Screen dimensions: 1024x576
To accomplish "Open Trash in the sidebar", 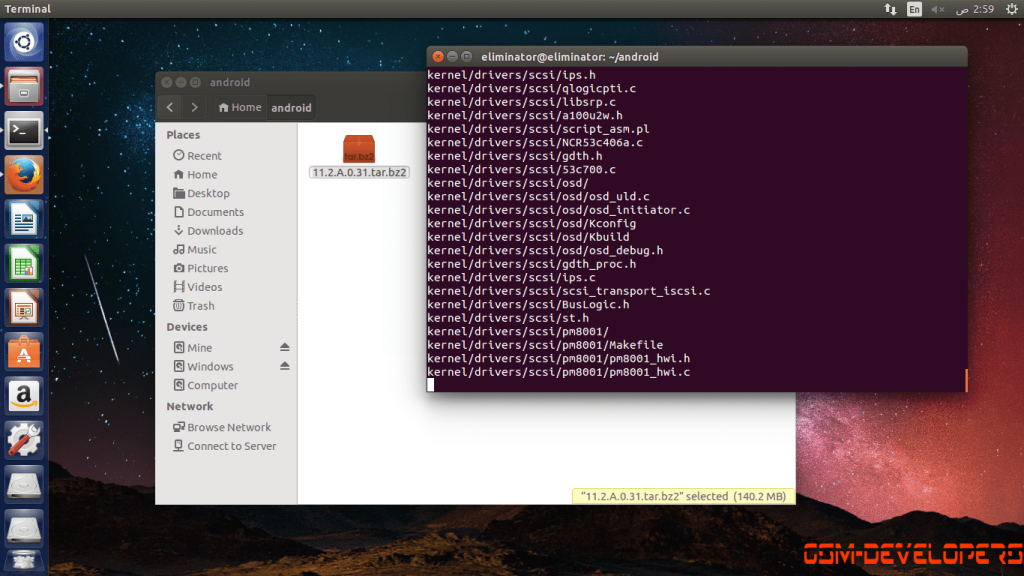I will click(200, 306).
